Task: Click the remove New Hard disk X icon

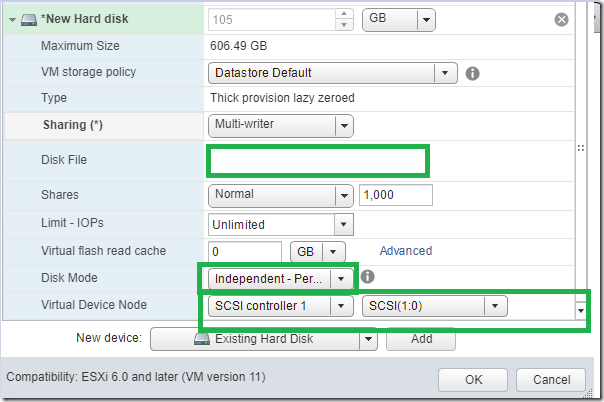Action: 561,19
